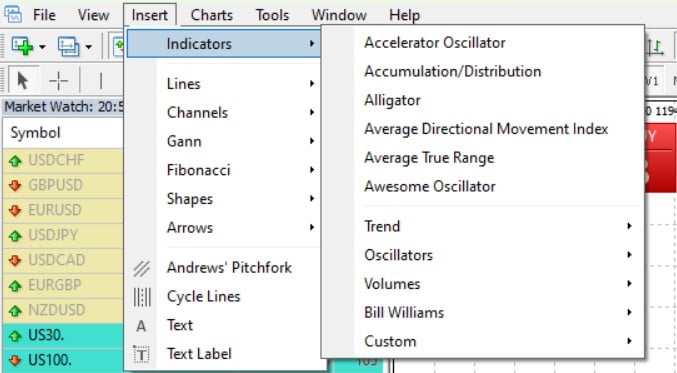Click the Text 'A' icon
The width and height of the screenshot is (677, 373).
click(x=141, y=326)
